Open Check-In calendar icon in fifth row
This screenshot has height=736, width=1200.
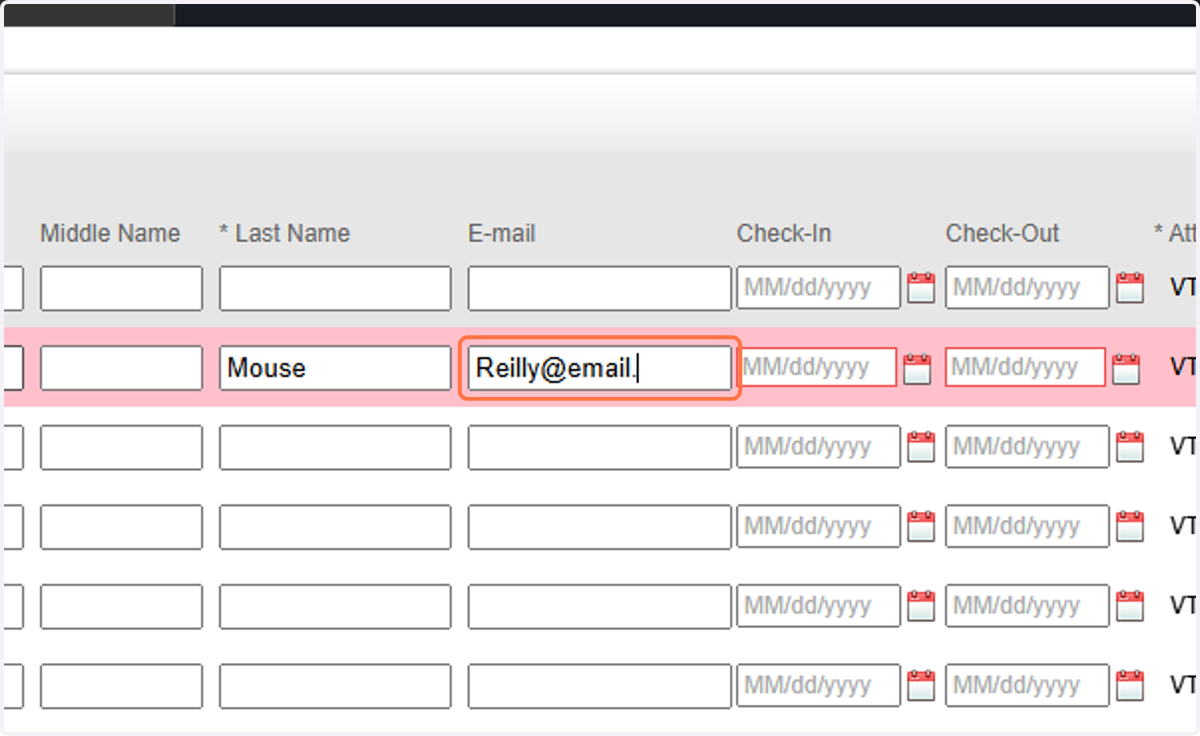[x=921, y=606]
